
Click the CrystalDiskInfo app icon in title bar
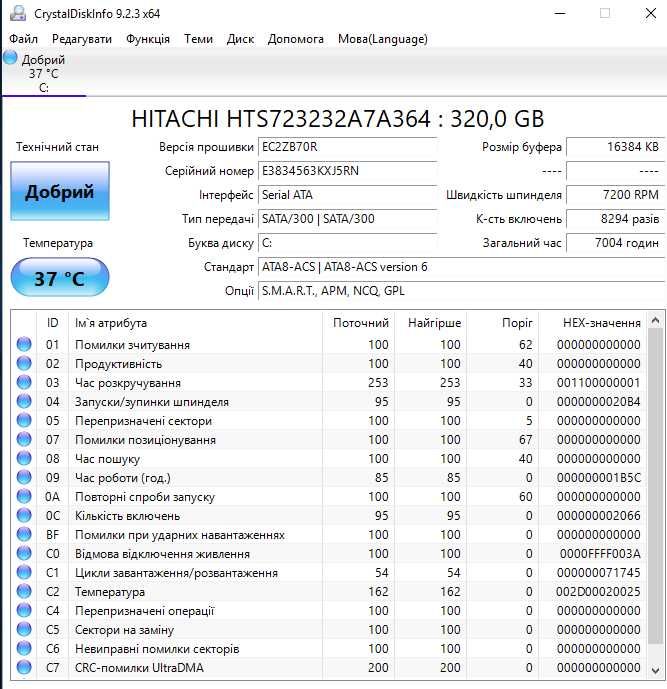[x=18, y=13]
